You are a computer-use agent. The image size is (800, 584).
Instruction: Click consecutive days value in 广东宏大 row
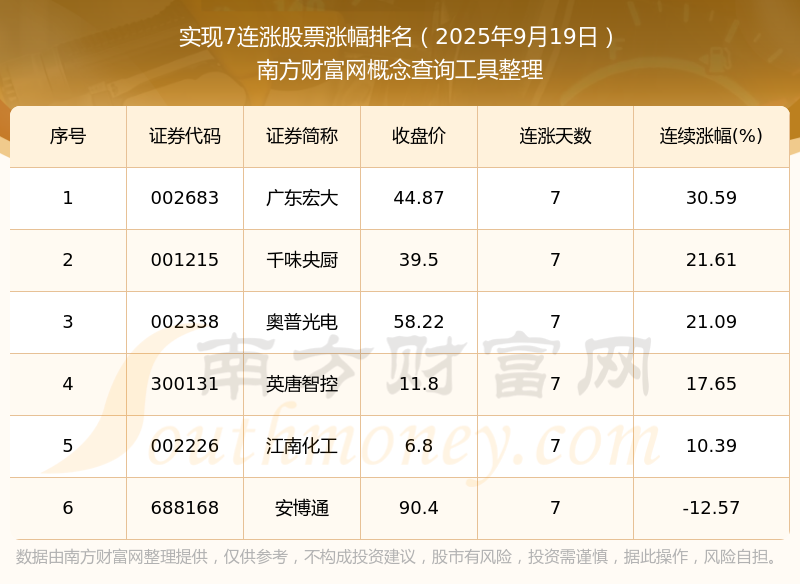555,198
